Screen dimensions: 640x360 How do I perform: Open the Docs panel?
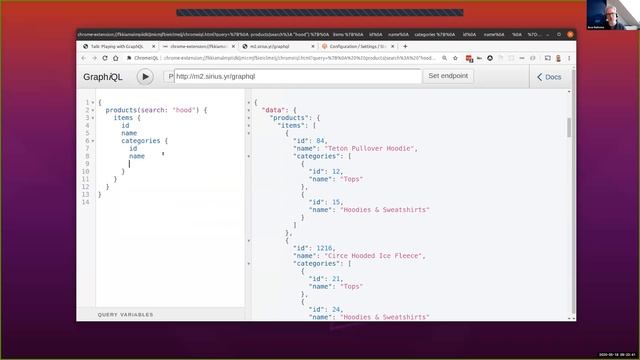click(x=549, y=77)
